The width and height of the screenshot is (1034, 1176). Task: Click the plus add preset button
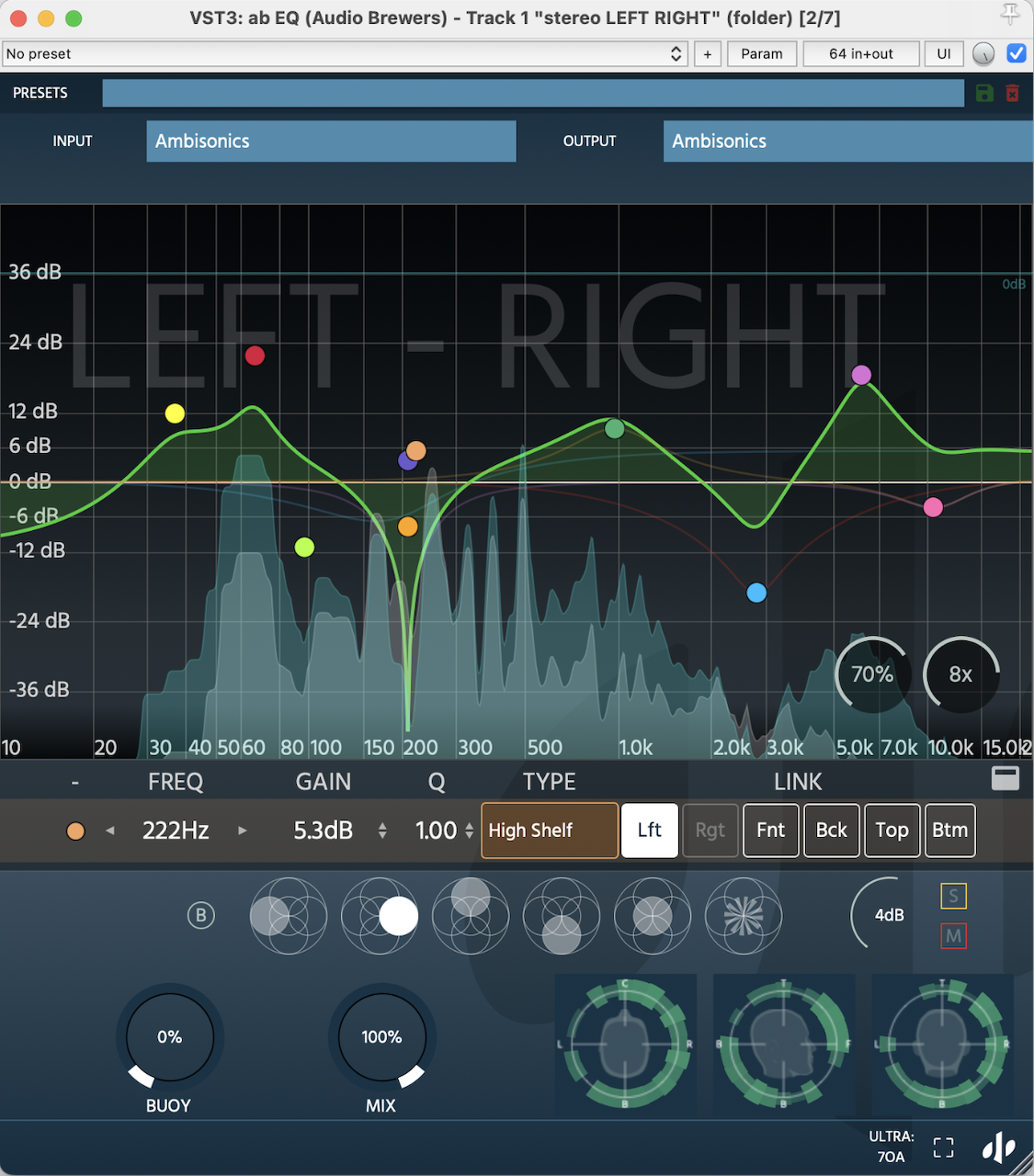pyautogui.click(x=708, y=53)
